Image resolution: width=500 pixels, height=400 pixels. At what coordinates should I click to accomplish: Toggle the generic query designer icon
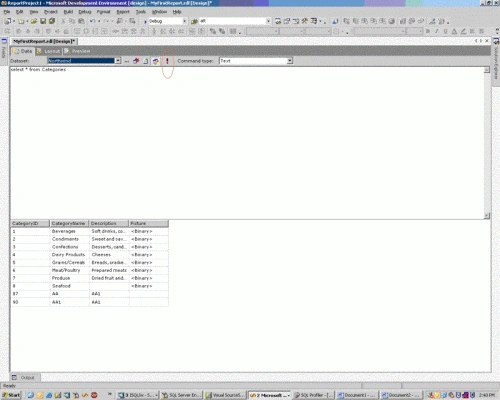[155, 61]
